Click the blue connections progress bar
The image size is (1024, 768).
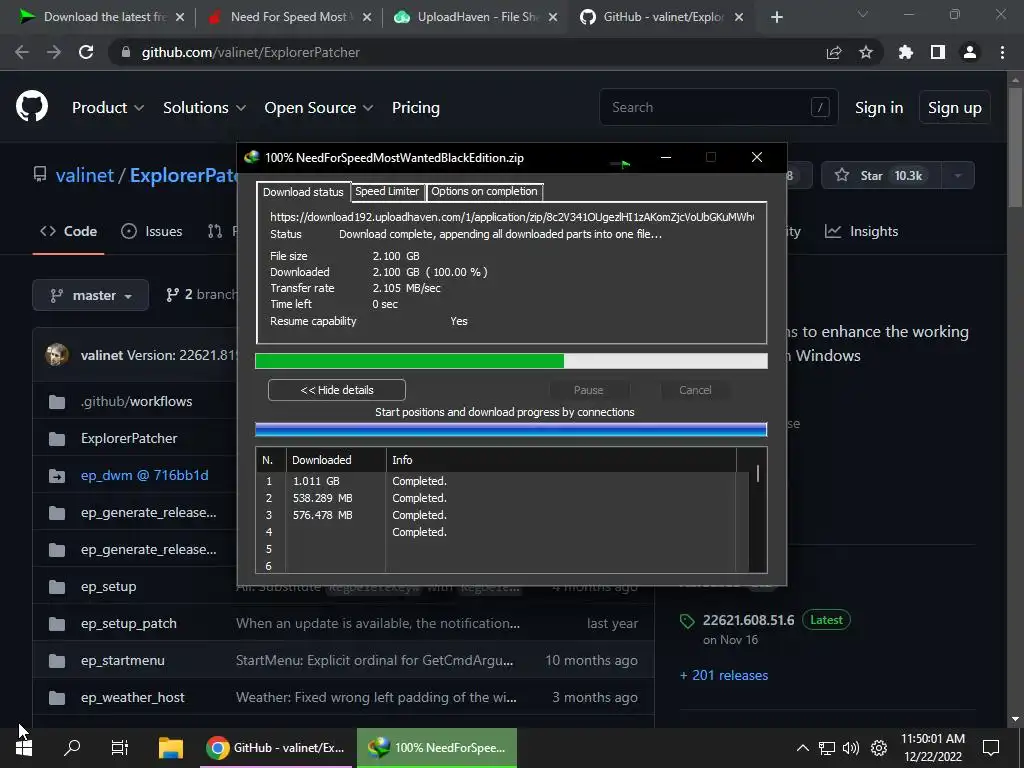click(x=511, y=429)
